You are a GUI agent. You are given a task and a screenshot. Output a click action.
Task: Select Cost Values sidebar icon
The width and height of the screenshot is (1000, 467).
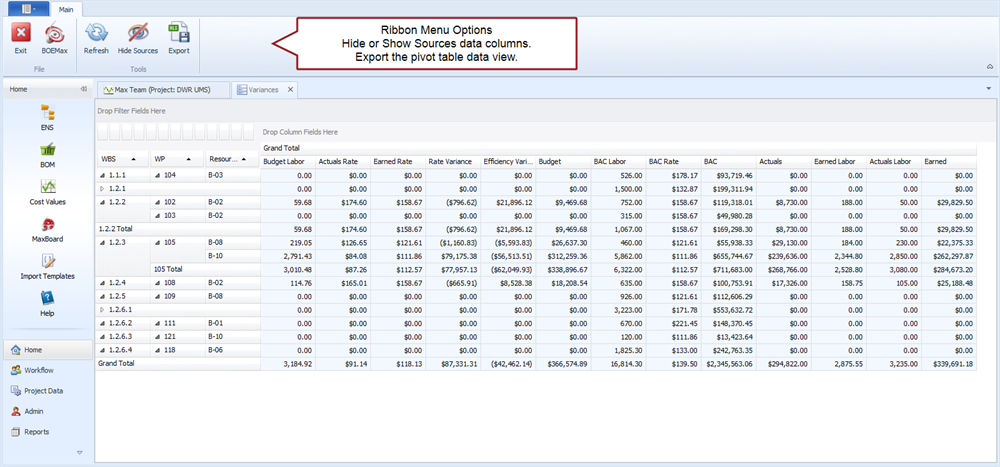tap(47, 188)
